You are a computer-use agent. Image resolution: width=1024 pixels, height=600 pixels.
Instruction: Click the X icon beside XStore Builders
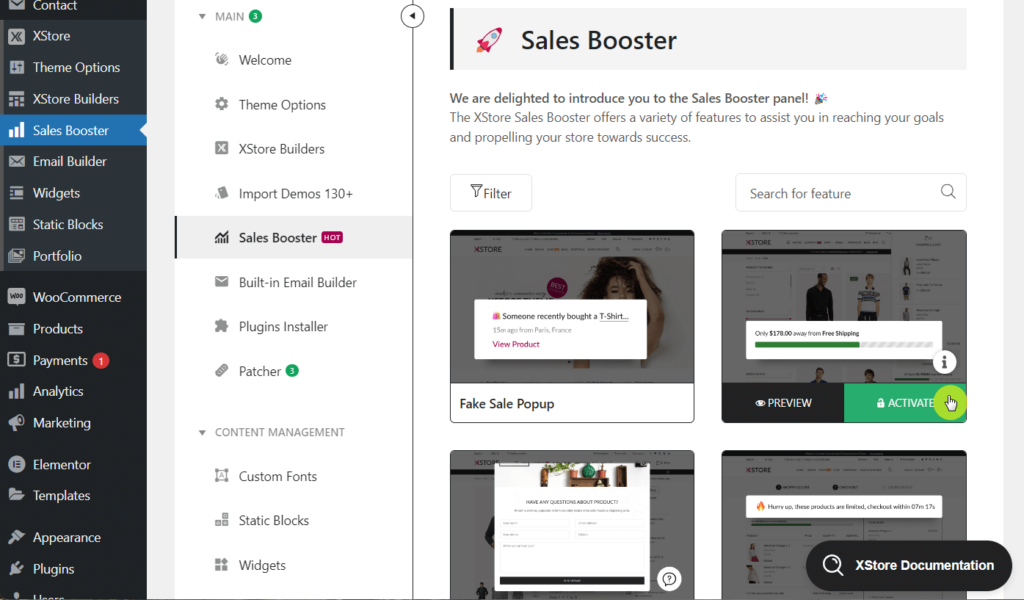(222, 148)
